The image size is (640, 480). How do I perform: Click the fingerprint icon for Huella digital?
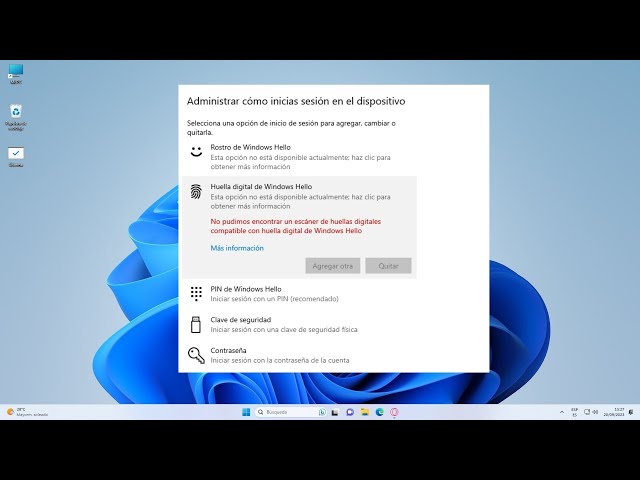coord(196,191)
